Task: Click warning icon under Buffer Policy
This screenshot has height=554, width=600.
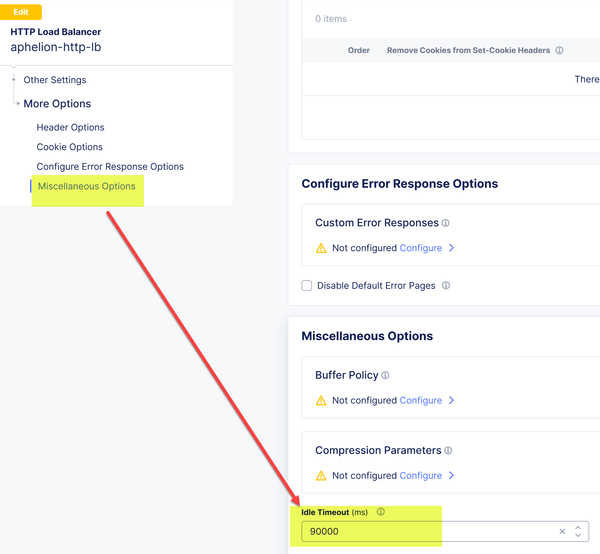Action: point(321,400)
